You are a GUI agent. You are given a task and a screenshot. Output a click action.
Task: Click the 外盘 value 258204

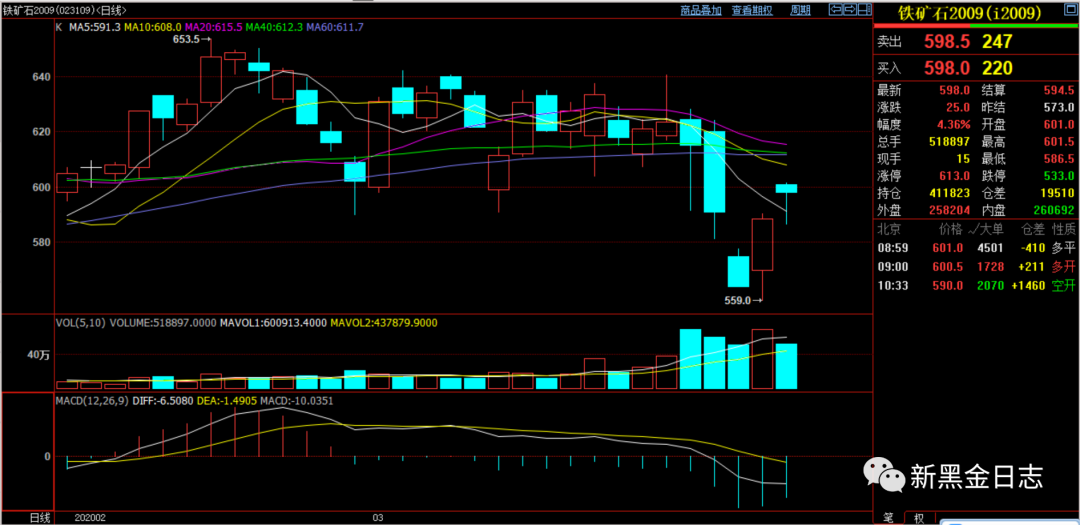[x=949, y=209]
